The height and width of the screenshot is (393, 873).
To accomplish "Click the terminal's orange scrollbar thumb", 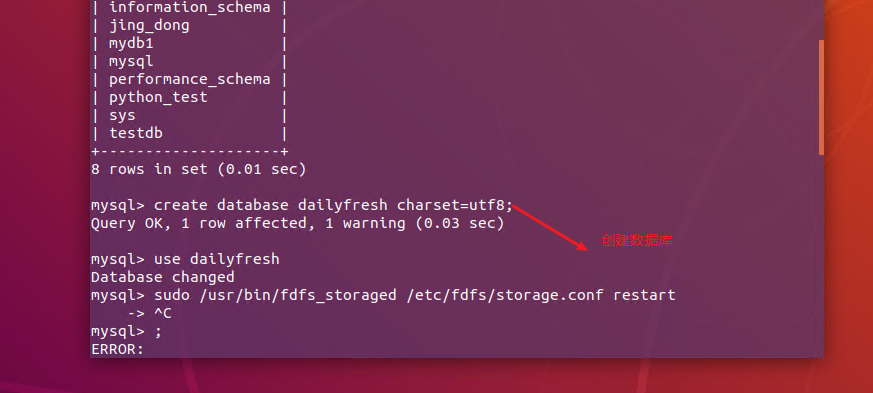I will pos(821,97).
